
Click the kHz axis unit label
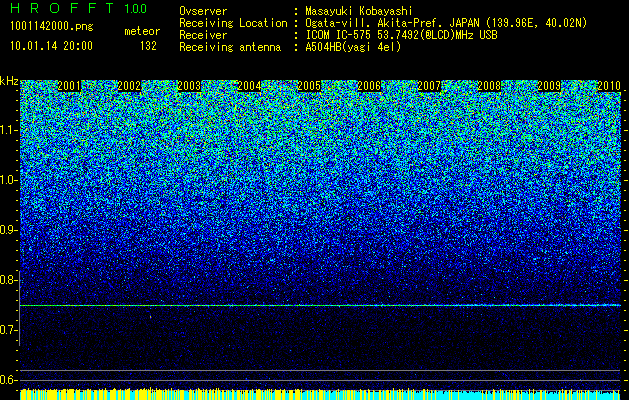pyautogui.click(x=9, y=81)
